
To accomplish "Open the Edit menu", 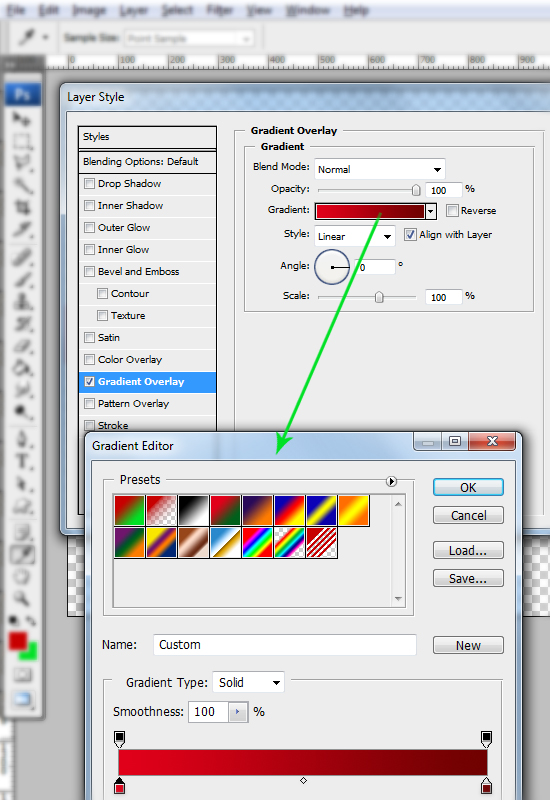I will click(x=48, y=10).
